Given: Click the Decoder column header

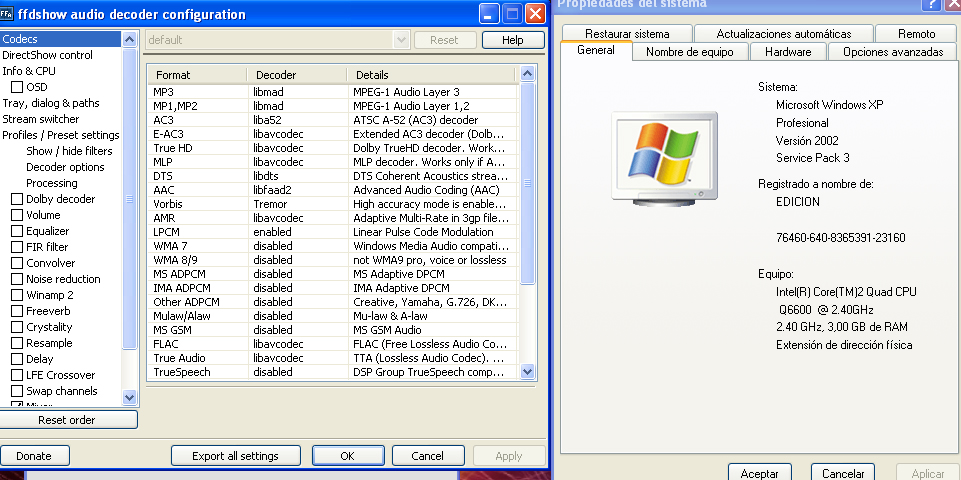Looking at the screenshot, I should coord(297,75).
